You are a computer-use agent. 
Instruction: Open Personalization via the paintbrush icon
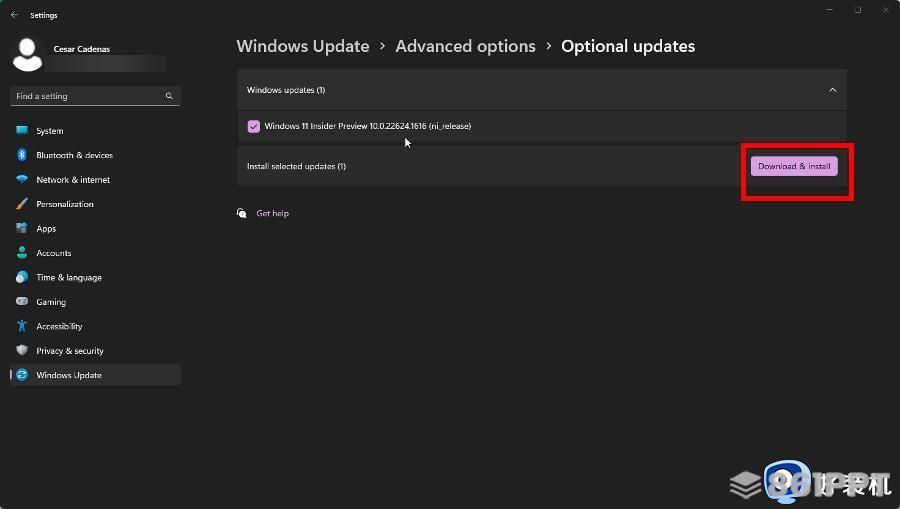point(22,204)
